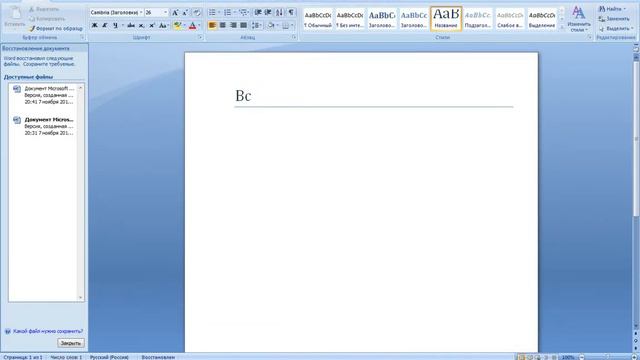Clear formatting with the eraser icon
Viewport: 640px width, 360px height.
click(197, 13)
